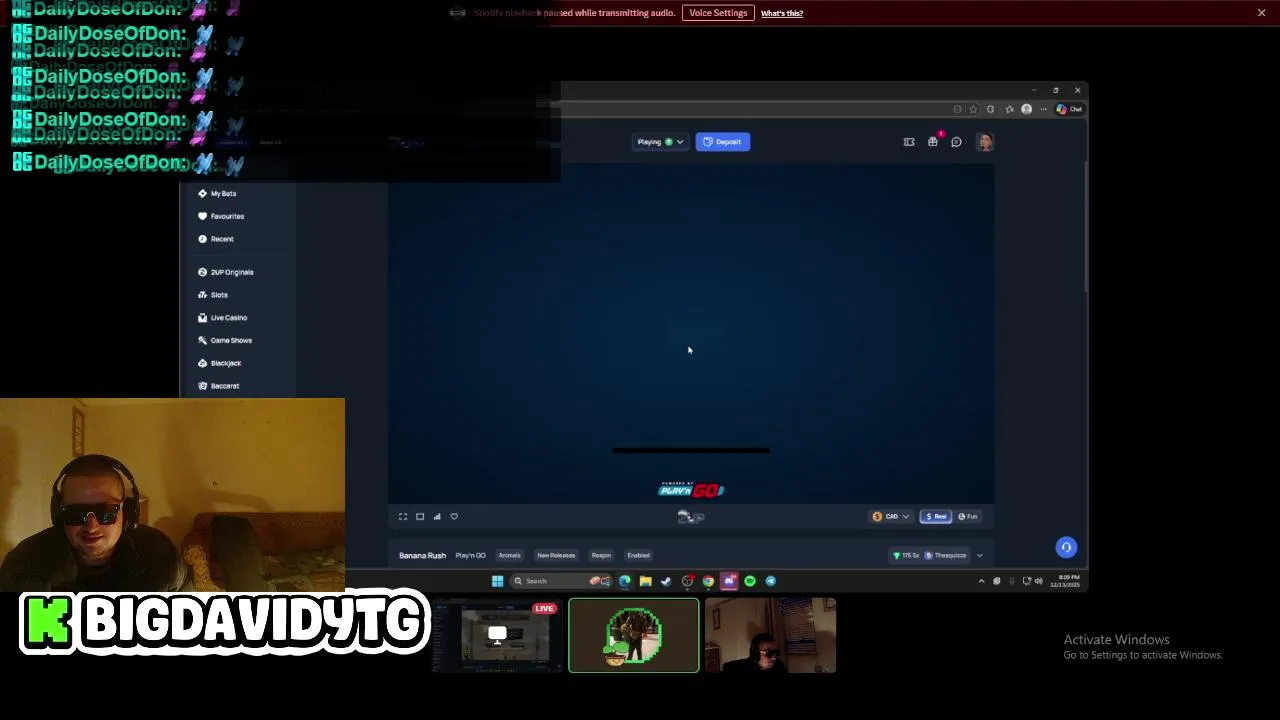
Task: Select the Animals tag
Action: [509, 555]
